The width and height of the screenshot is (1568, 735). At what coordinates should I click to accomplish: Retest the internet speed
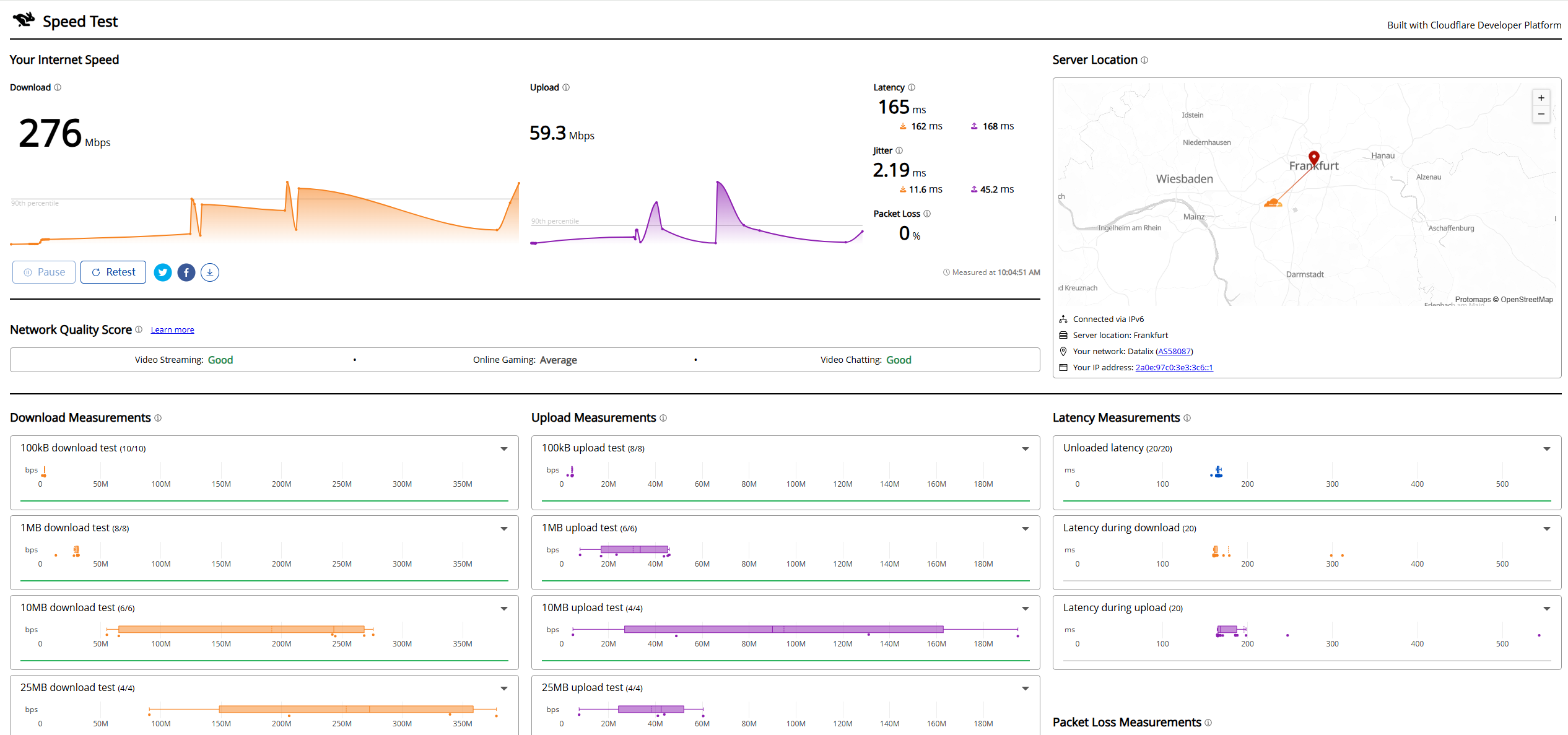click(113, 272)
